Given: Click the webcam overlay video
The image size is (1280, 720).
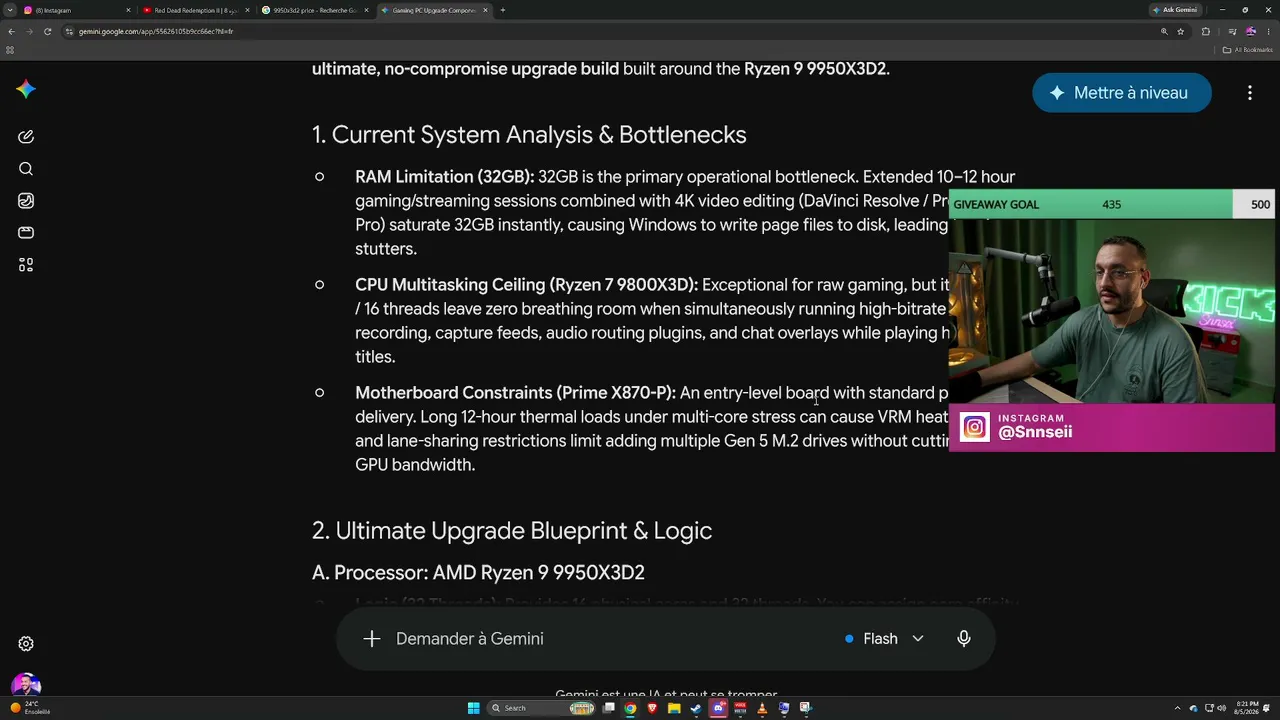Looking at the screenshot, I should [x=1111, y=311].
